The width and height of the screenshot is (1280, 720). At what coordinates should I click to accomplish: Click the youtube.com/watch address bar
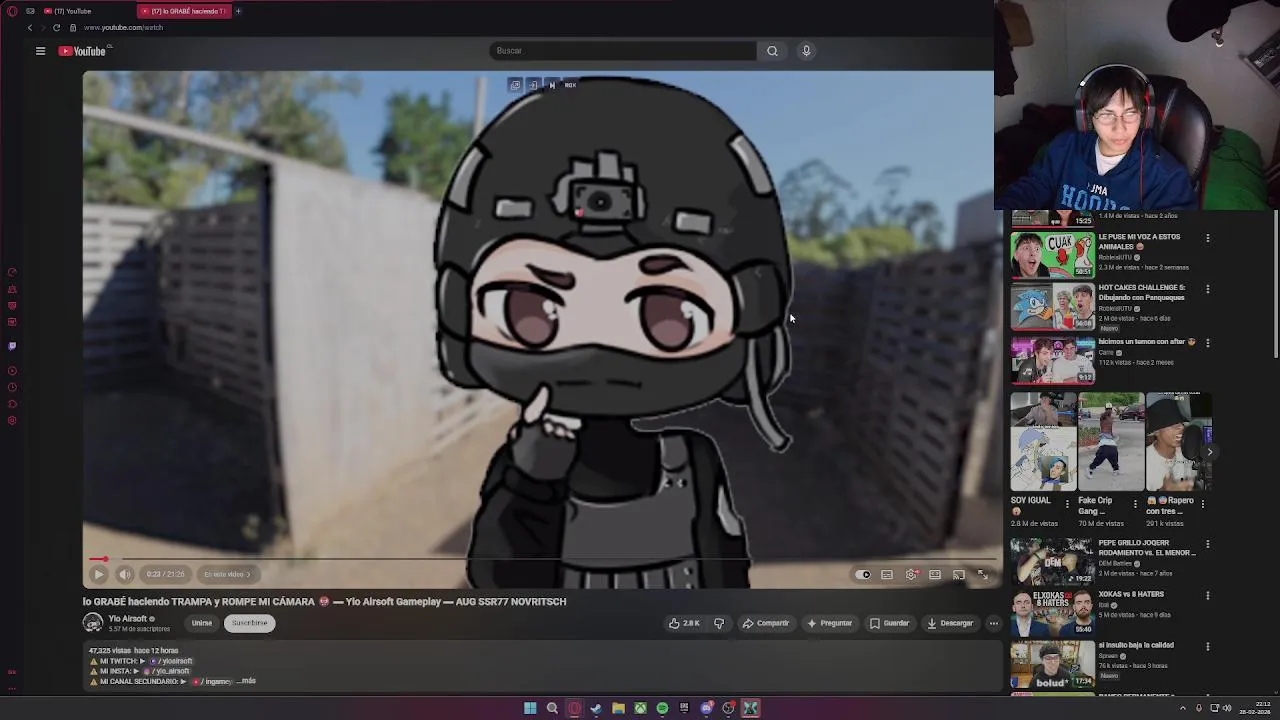[123, 28]
